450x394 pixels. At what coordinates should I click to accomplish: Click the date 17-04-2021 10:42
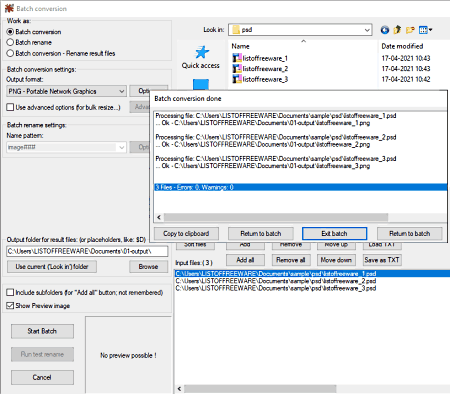406,79
